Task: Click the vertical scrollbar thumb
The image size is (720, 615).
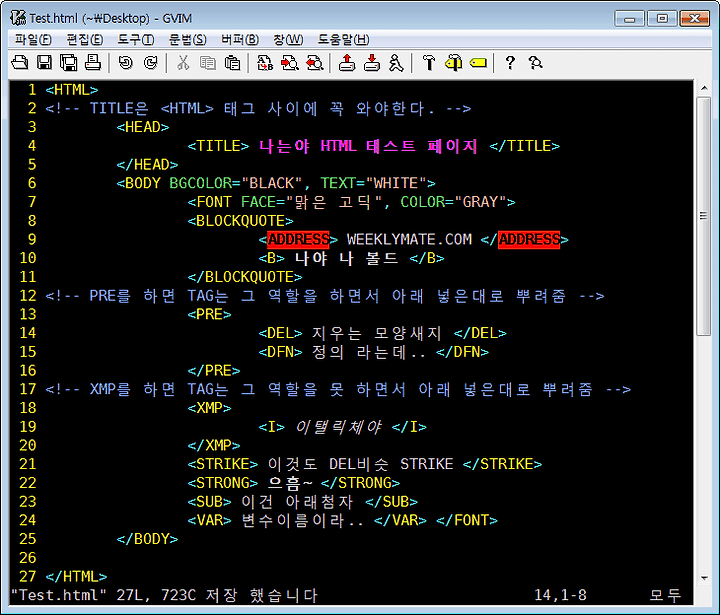Action: click(x=704, y=216)
